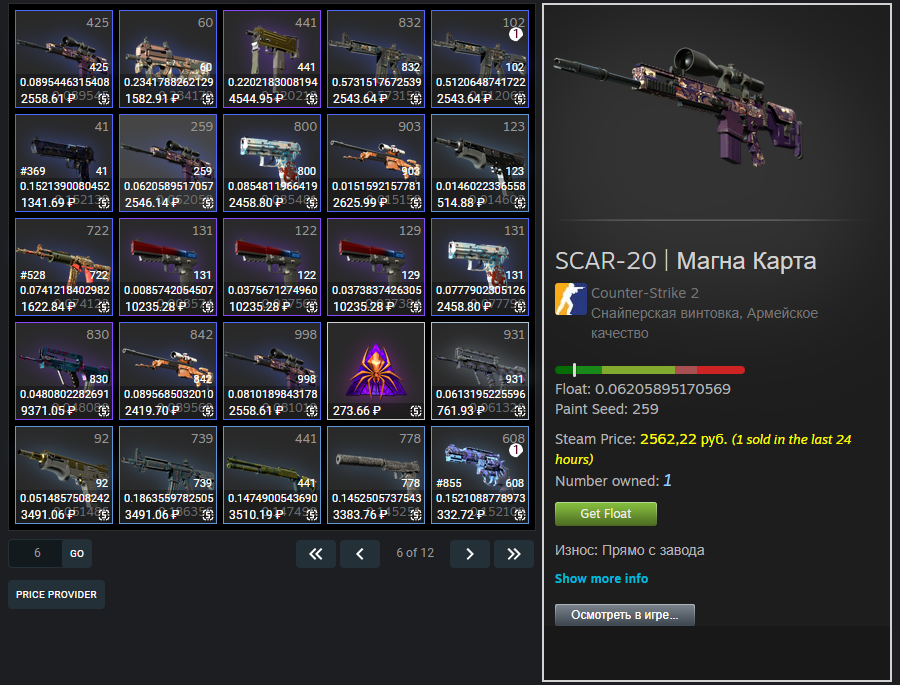The height and width of the screenshot is (685, 900).
Task: Select the purple spider sticker item
Action: (376, 371)
